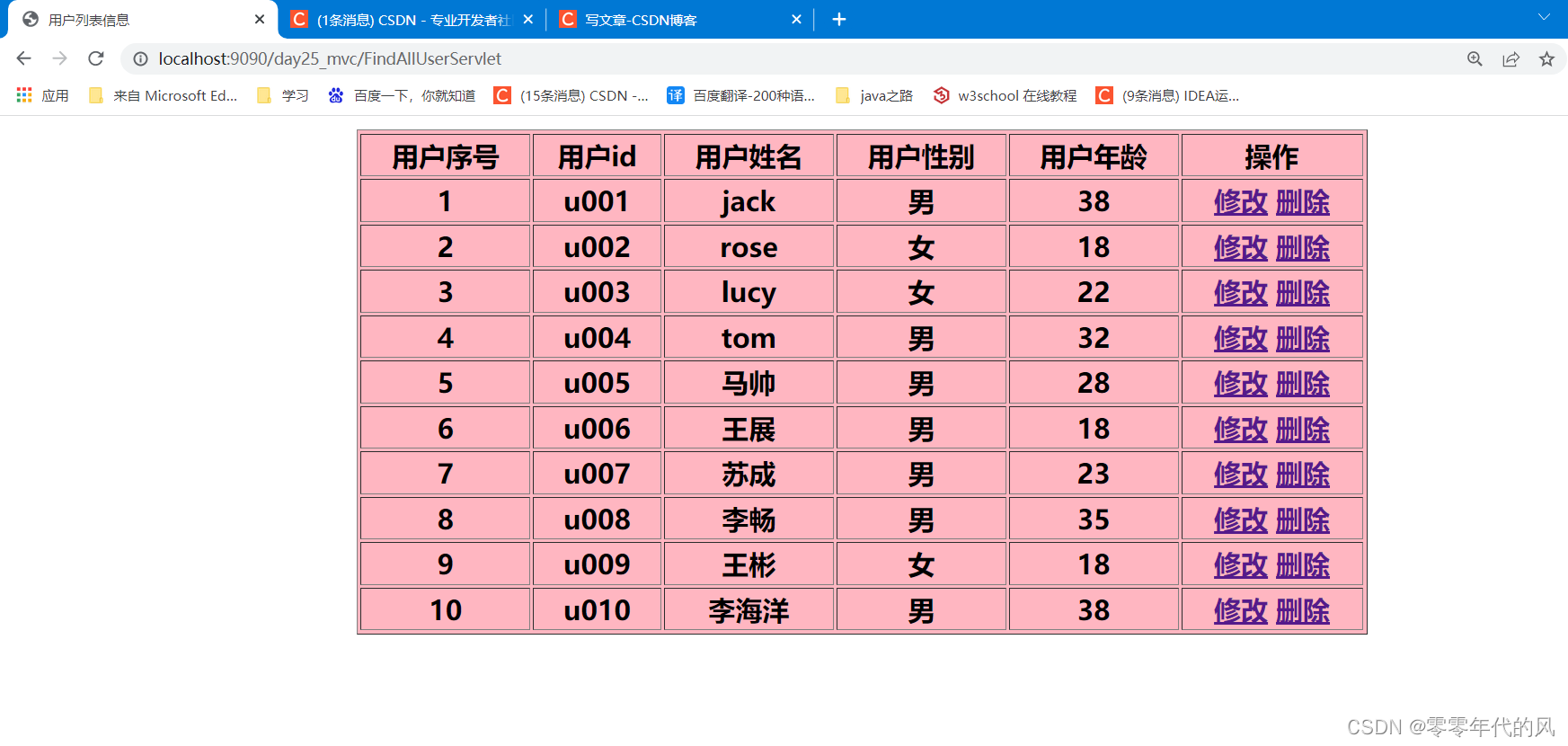This screenshot has height=746, width=1568.
Task: Reload the page with the refresh icon
Action: [96, 58]
